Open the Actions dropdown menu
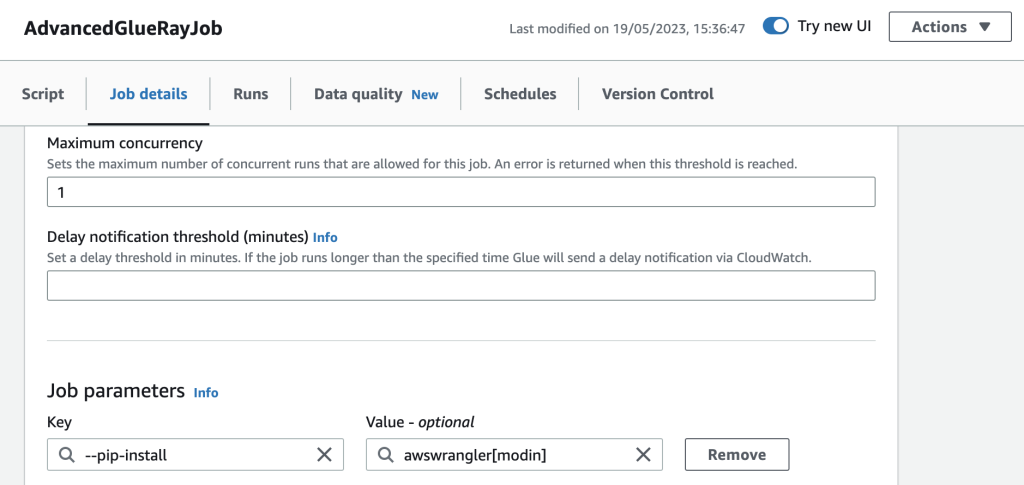This screenshot has height=485, width=1024. click(950, 27)
